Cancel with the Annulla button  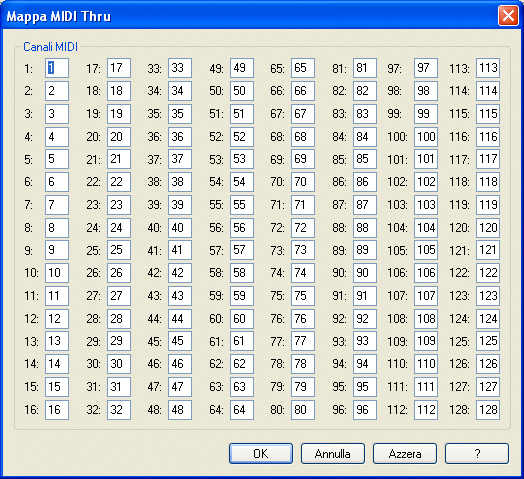tap(333, 454)
